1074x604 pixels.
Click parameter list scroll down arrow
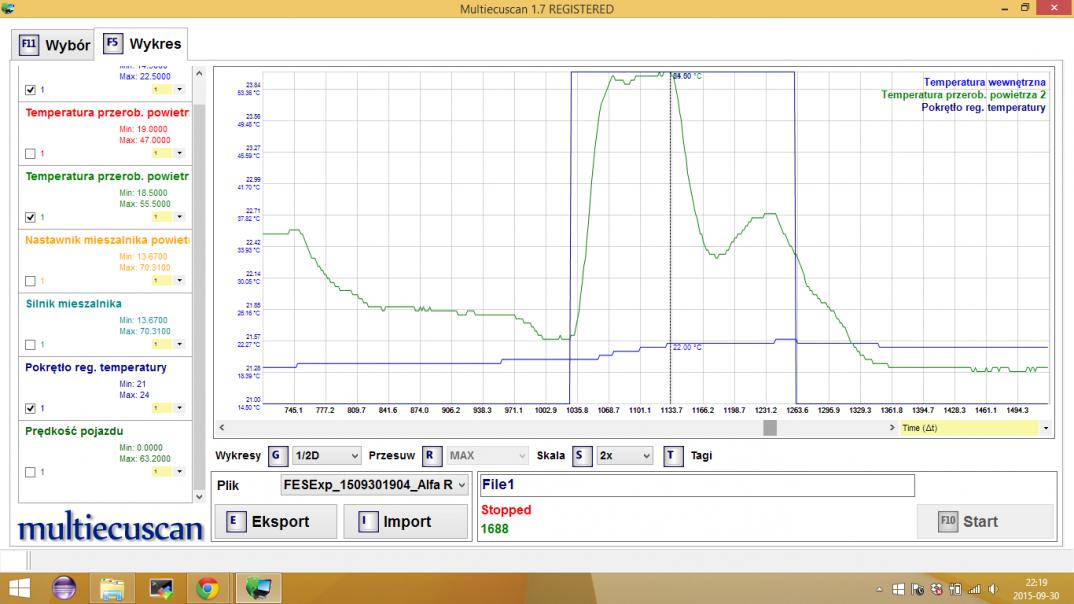point(199,497)
